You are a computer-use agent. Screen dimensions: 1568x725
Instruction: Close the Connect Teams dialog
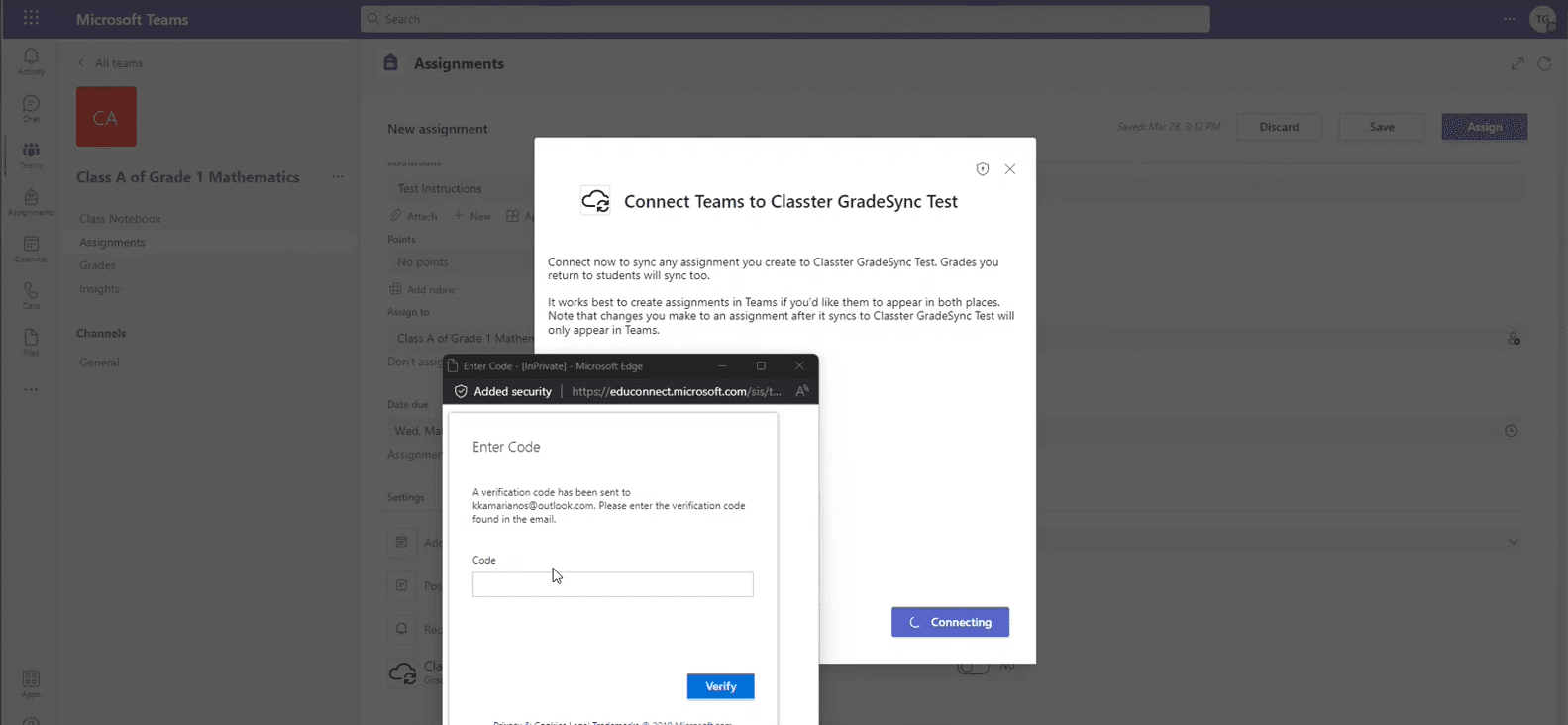pos(1009,169)
